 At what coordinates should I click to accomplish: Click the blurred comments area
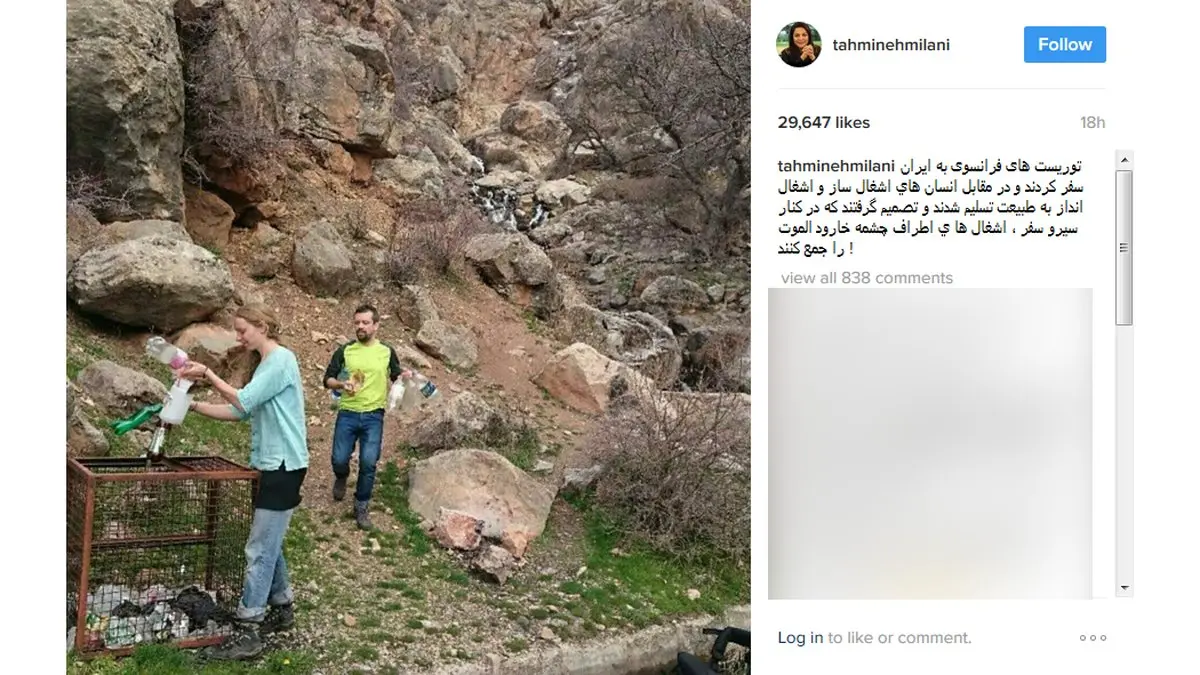930,444
